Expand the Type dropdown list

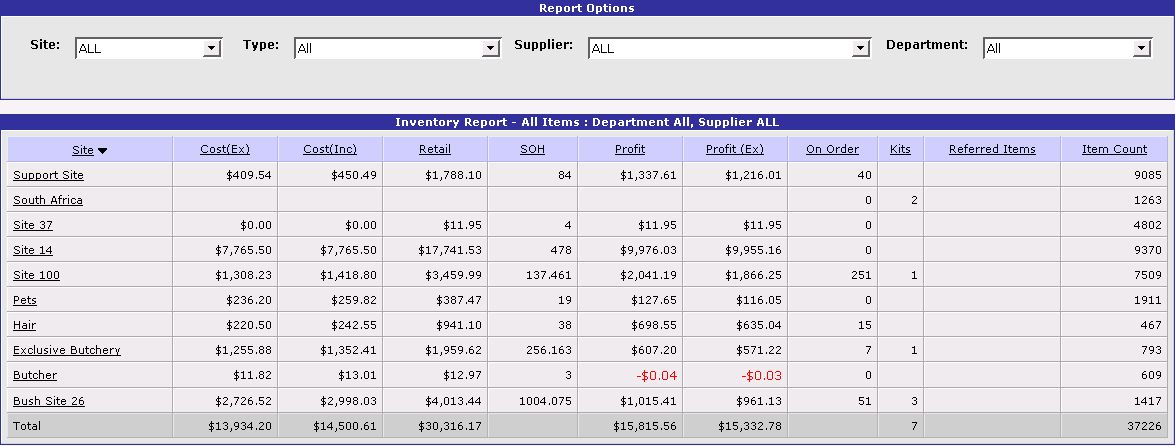tap(397, 48)
